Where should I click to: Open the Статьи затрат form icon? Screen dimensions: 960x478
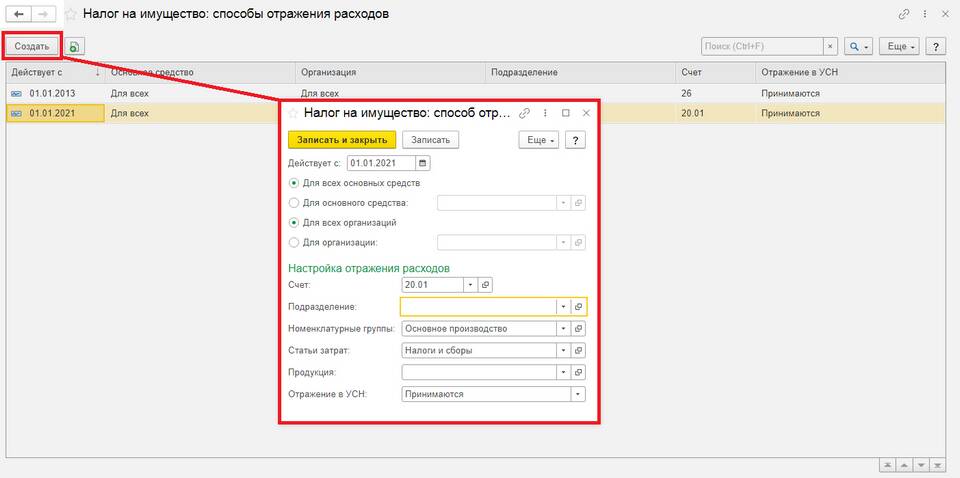(579, 351)
